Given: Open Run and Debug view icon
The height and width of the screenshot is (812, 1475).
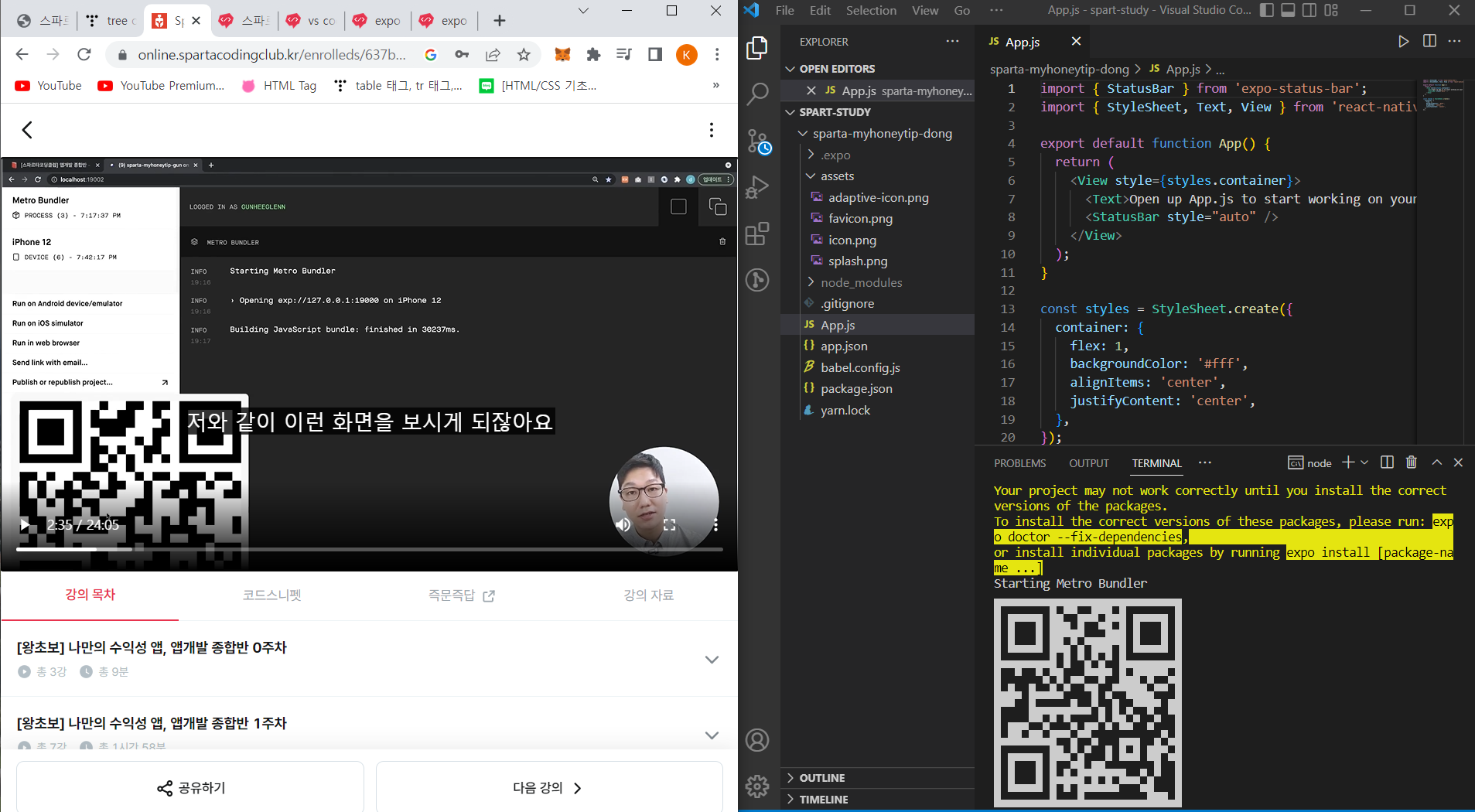Looking at the screenshot, I should coord(757,187).
